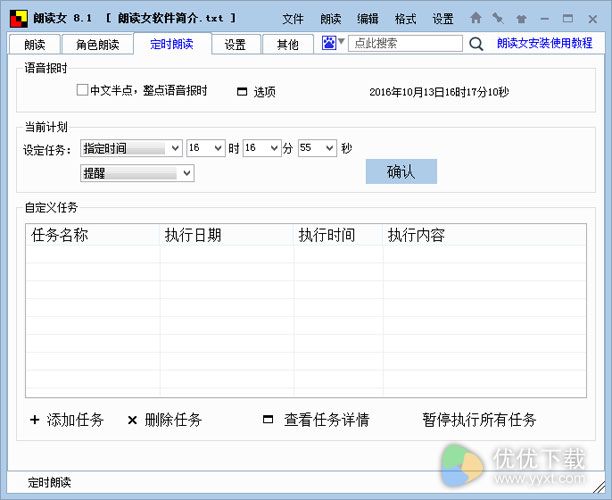Screen dimensions: 612x500
Task: Open the 文件 menu
Action: [x=293, y=18]
